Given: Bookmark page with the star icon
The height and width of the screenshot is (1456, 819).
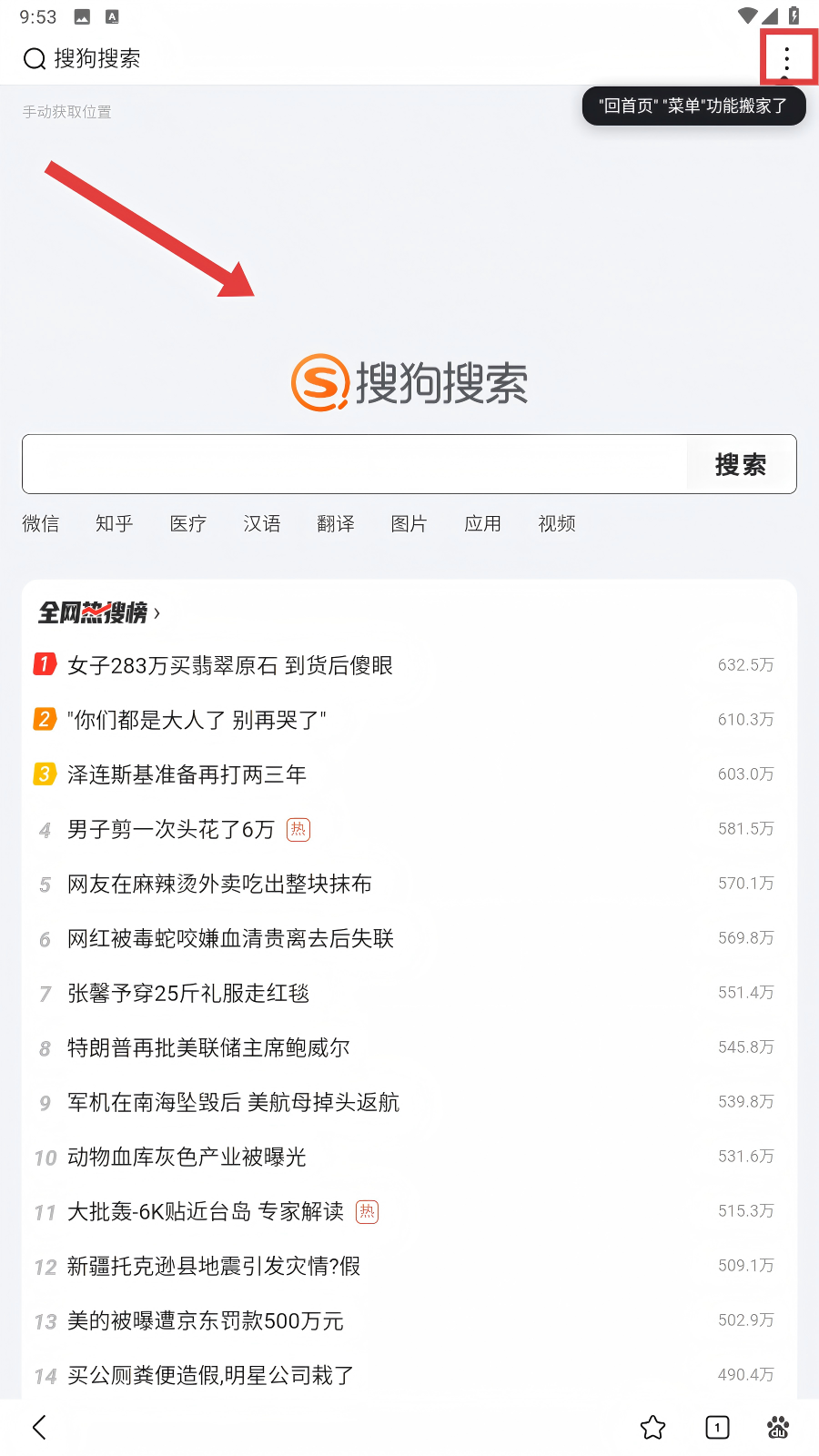Looking at the screenshot, I should (652, 1427).
